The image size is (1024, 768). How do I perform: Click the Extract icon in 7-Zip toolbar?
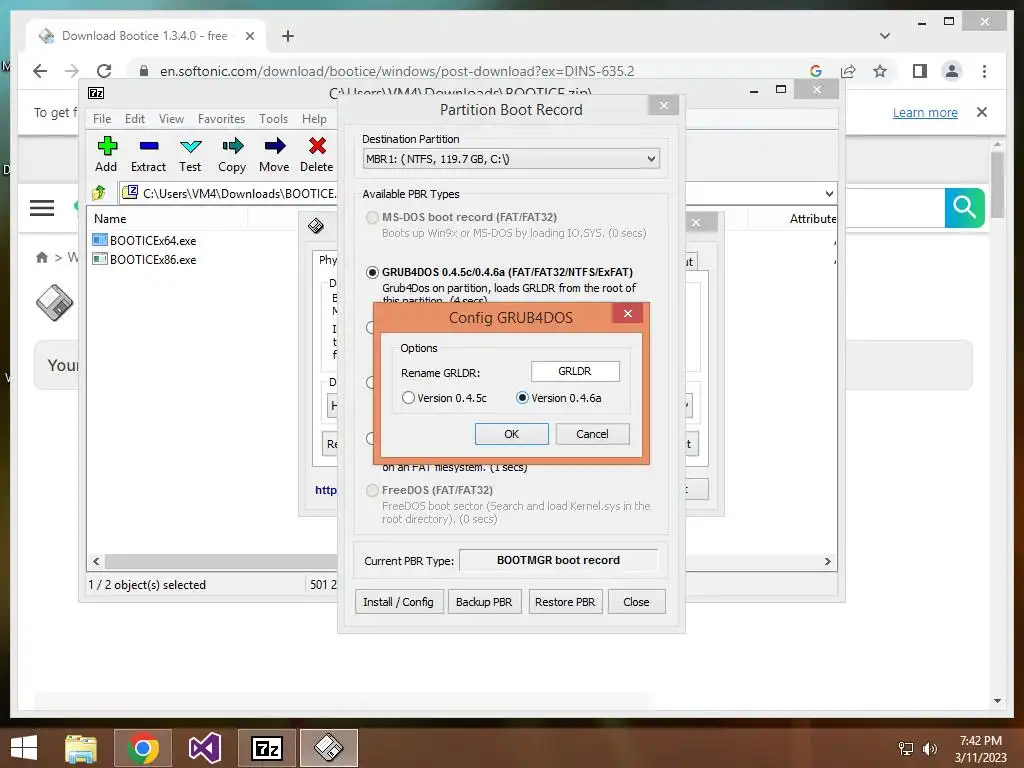tap(149, 146)
